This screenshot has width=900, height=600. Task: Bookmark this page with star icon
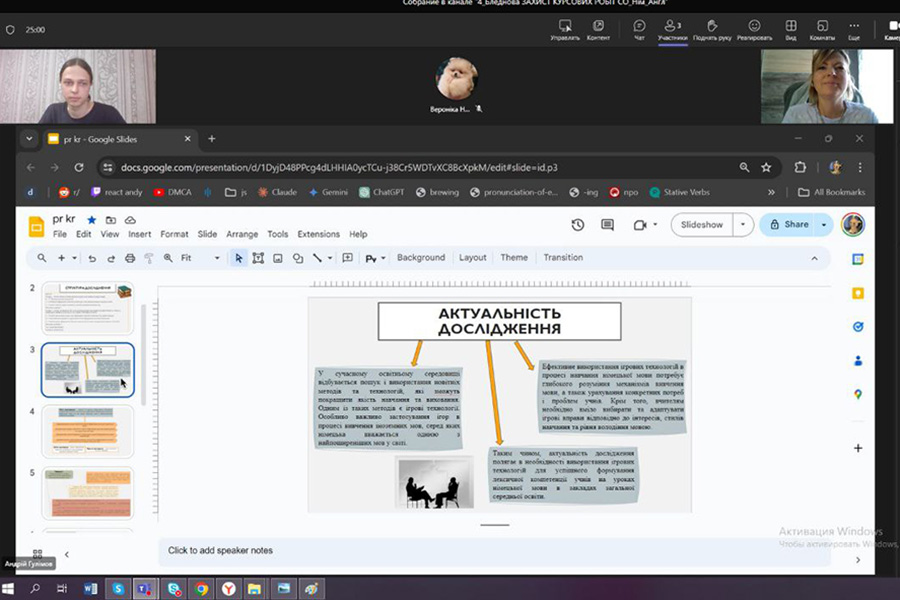(x=766, y=167)
